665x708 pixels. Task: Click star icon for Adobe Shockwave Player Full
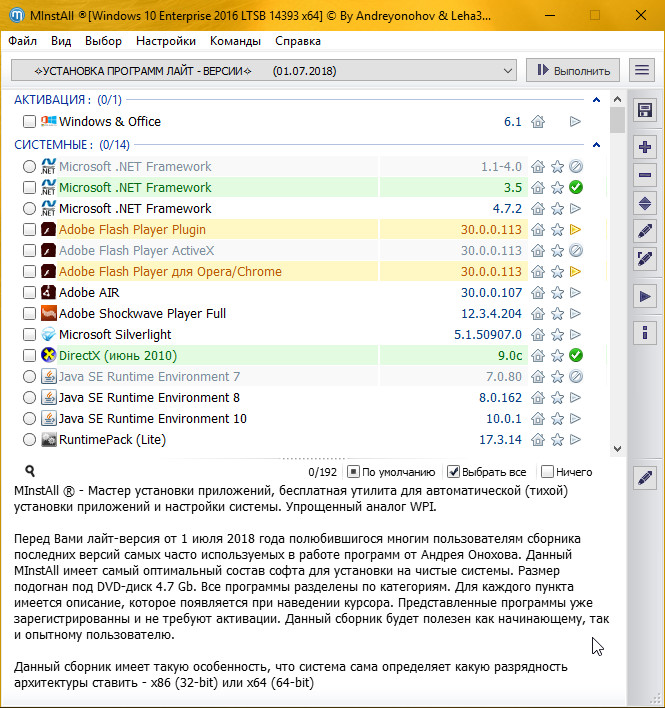click(x=558, y=314)
